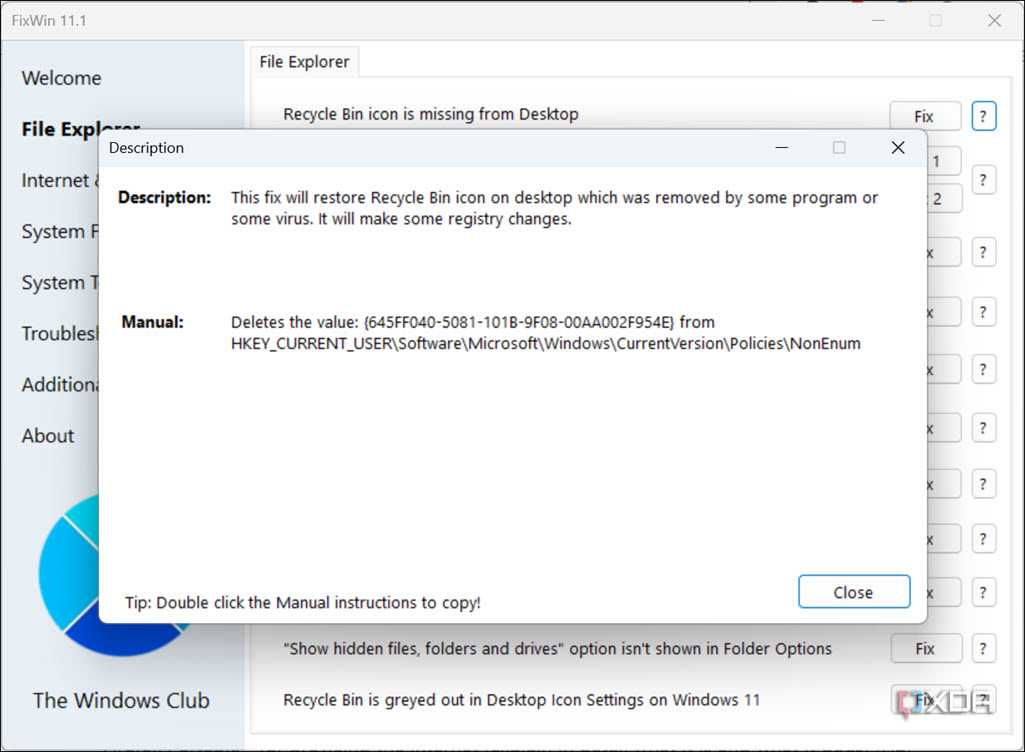This screenshot has width=1025, height=752.
Task: Click the Troubleshooters sidebar item
Action: (59, 333)
